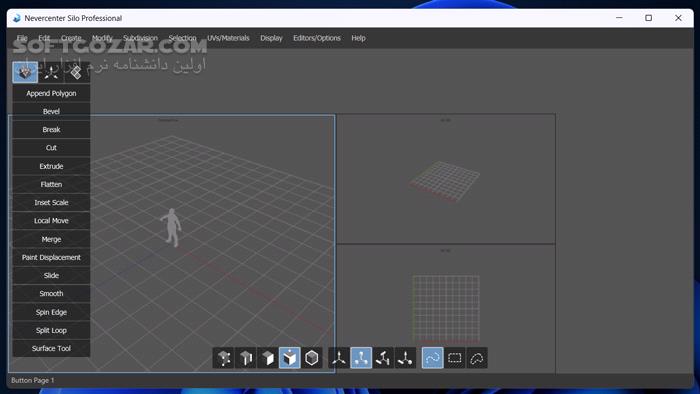The image size is (700, 394).
Task: Click the 'Button Page 1' status text
Action: click(33, 380)
